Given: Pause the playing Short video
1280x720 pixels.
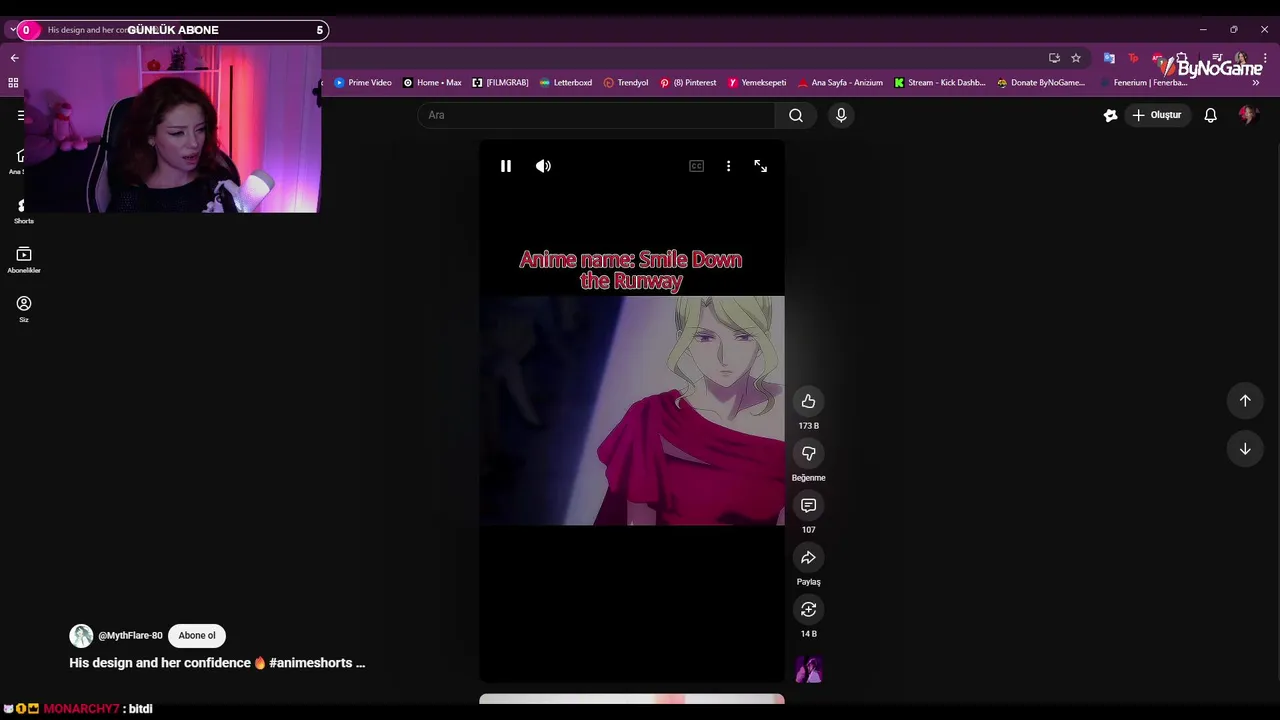Looking at the screenshot, I should 506,166.
